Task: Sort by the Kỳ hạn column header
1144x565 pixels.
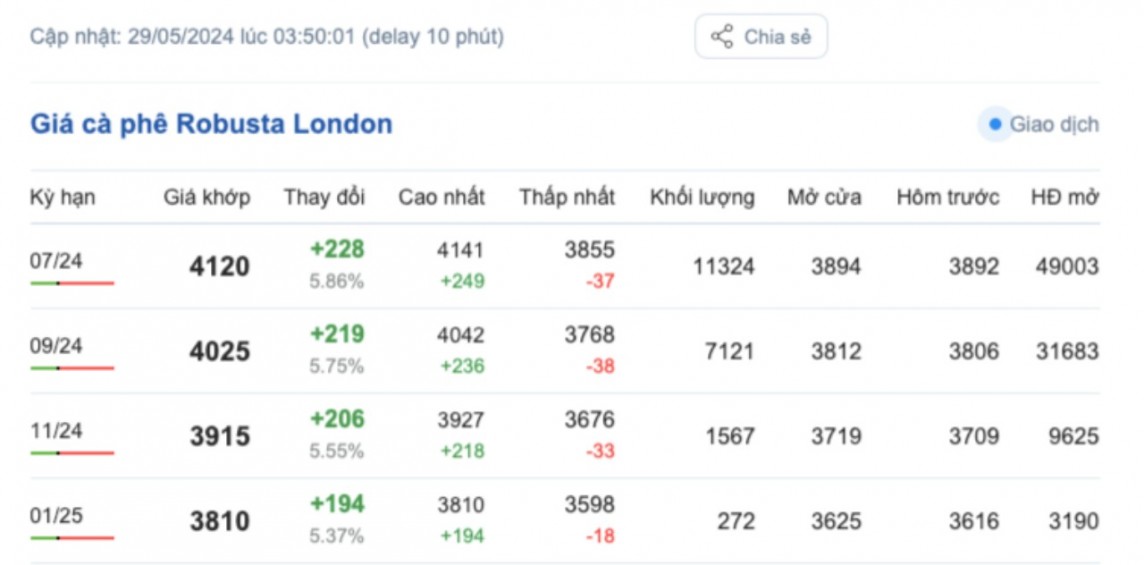Action: coord(62,197)
